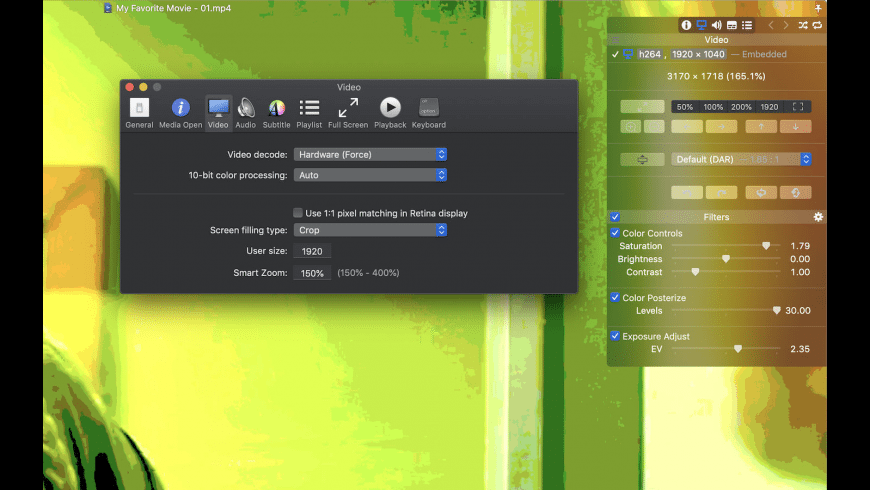Open the General preferences tab
The height and width of the screenshot is (490, 870).
point(139,113)
